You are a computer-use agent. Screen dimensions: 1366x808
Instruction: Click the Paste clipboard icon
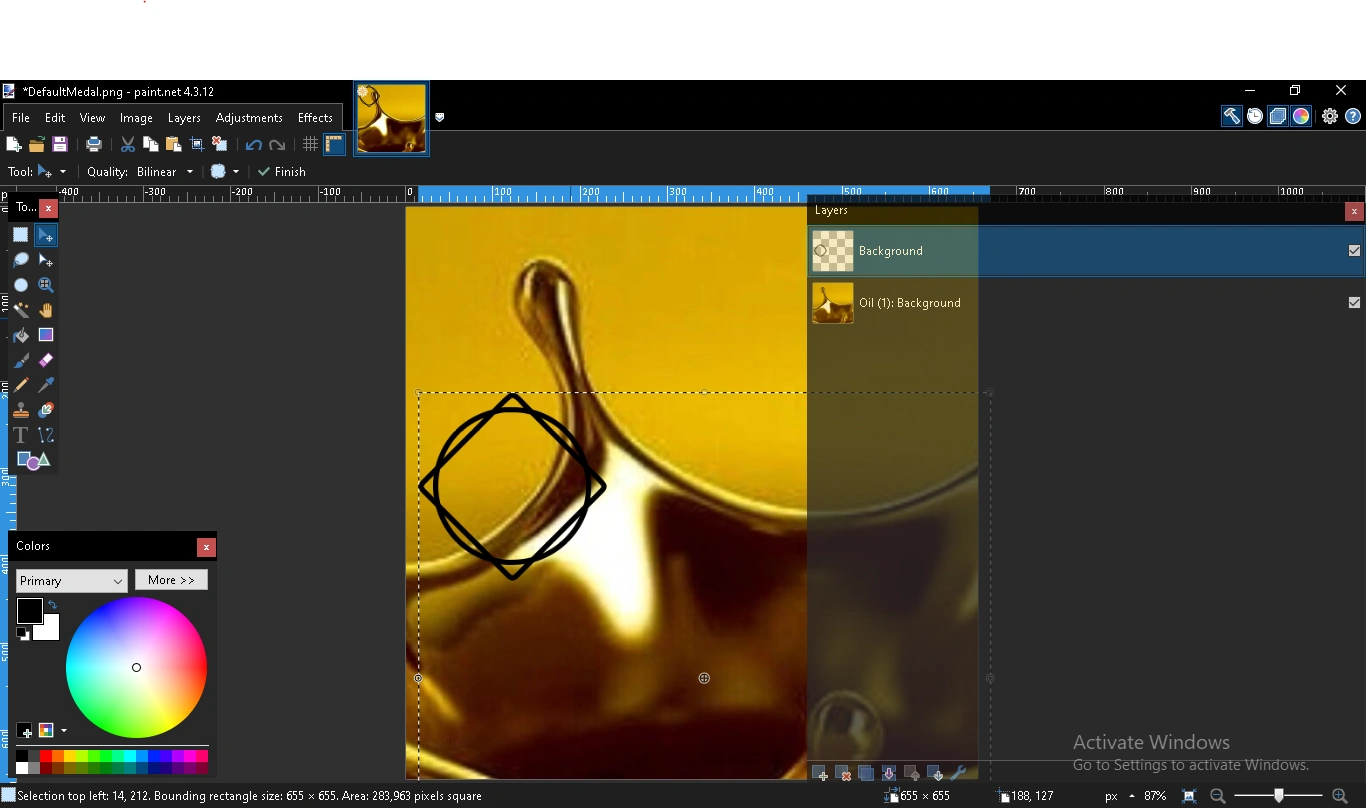174,145
